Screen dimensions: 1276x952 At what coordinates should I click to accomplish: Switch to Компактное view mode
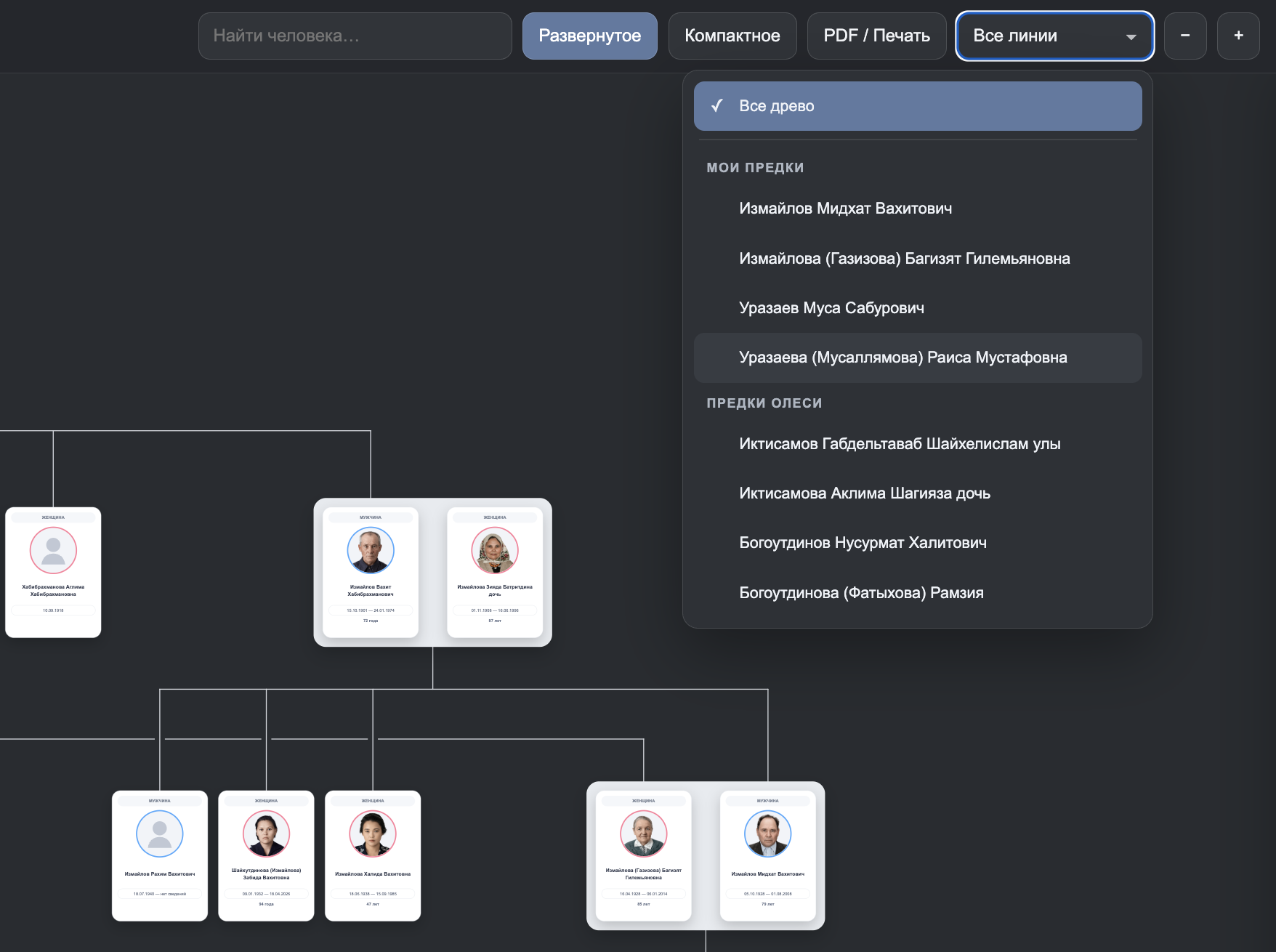point(732,36)
